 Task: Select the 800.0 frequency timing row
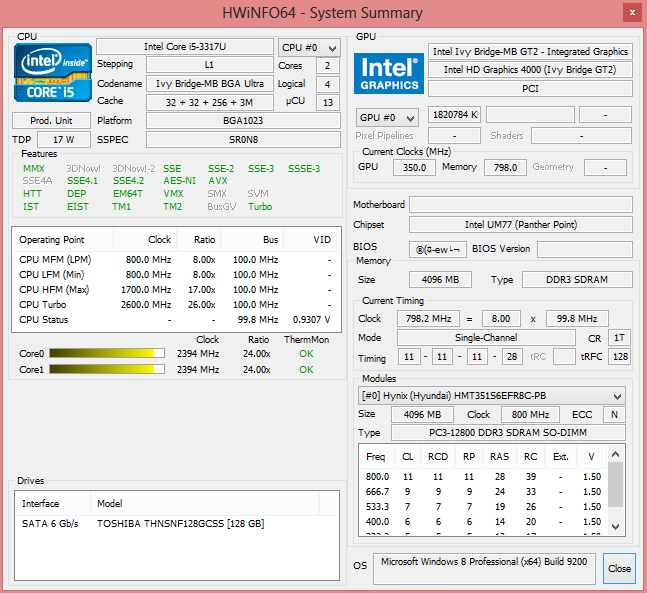[483, 477]
